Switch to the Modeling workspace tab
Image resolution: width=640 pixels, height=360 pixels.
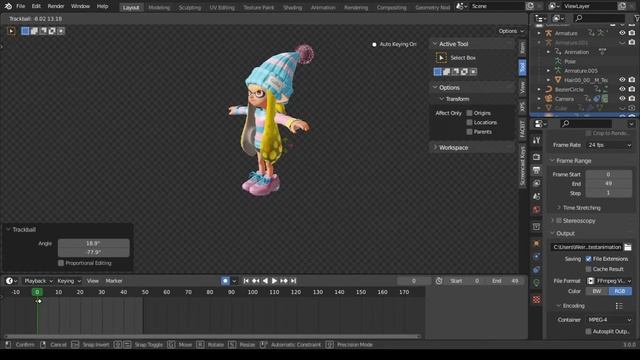(x=159, y=7)
